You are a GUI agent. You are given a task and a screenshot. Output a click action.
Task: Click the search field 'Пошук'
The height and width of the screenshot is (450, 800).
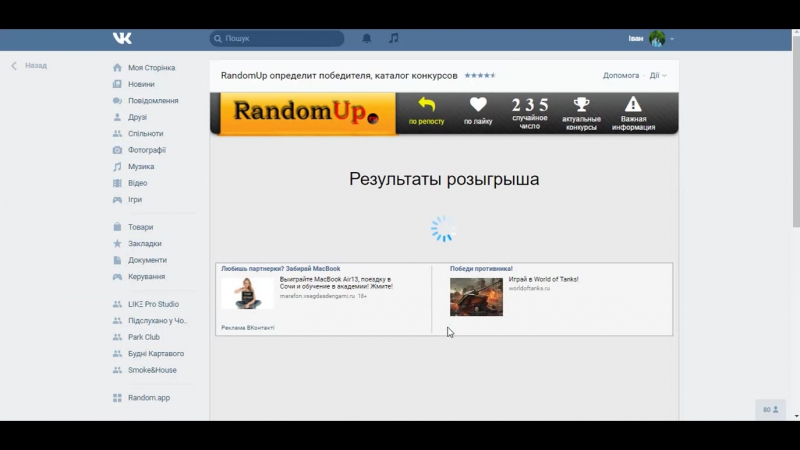click(x=277, y=38)
